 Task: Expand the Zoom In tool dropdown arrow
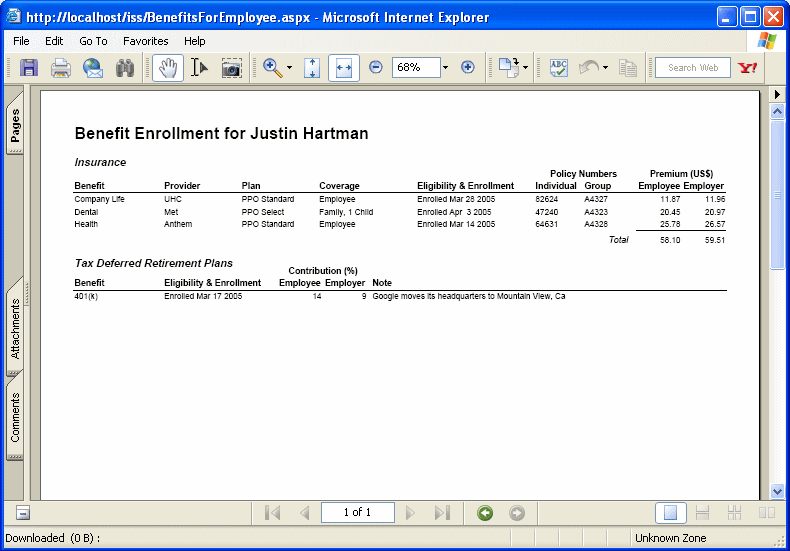(289, 69)
